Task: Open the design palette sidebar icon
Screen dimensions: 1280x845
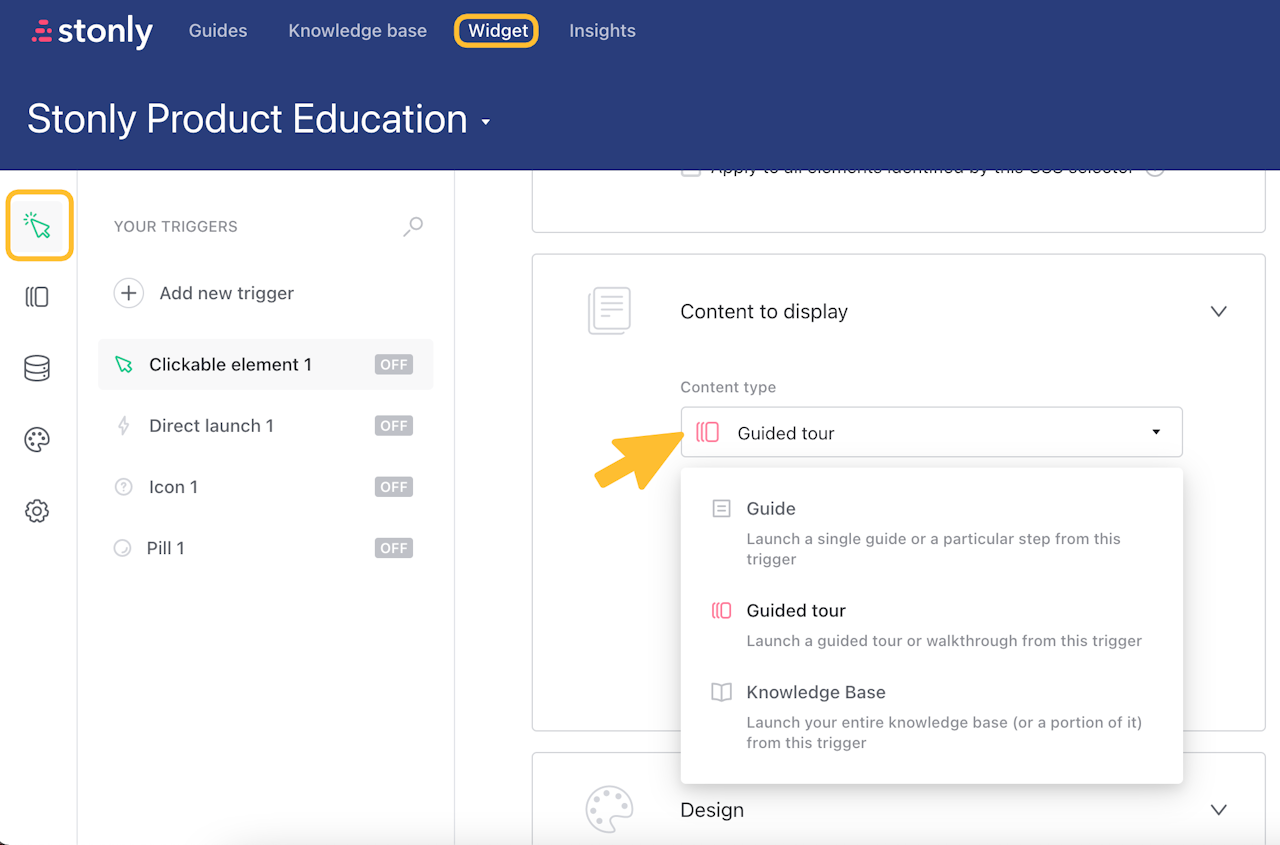Action: 37,440
